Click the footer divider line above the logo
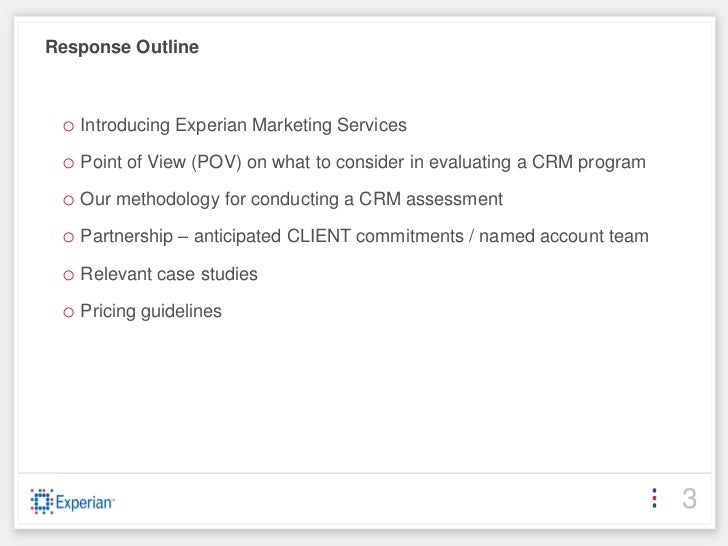This screenshot has height=546, width=728. [364, 473]
